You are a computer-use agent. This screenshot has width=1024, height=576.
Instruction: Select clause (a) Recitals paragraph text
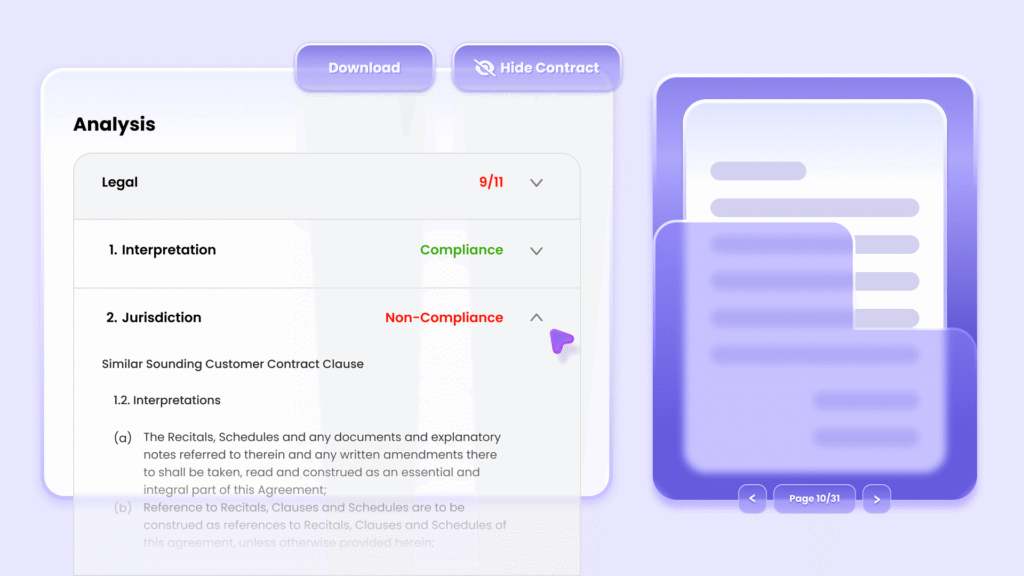coord(322,463)
